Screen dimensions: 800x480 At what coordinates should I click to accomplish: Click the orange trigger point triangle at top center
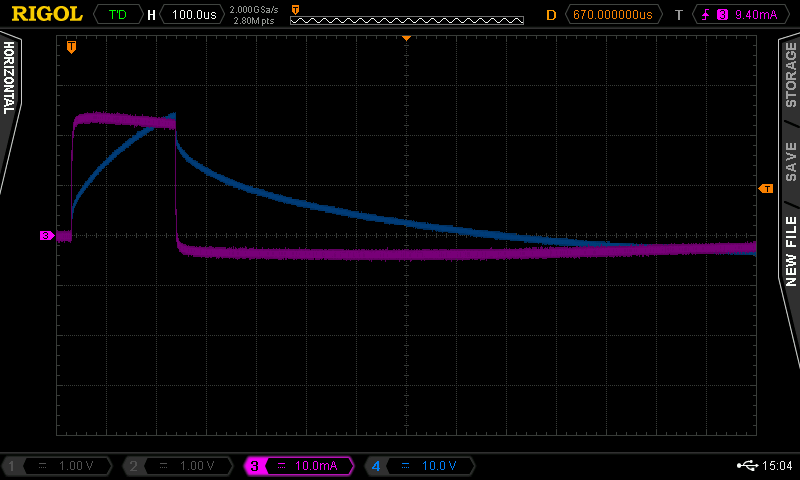coord(406,38)
